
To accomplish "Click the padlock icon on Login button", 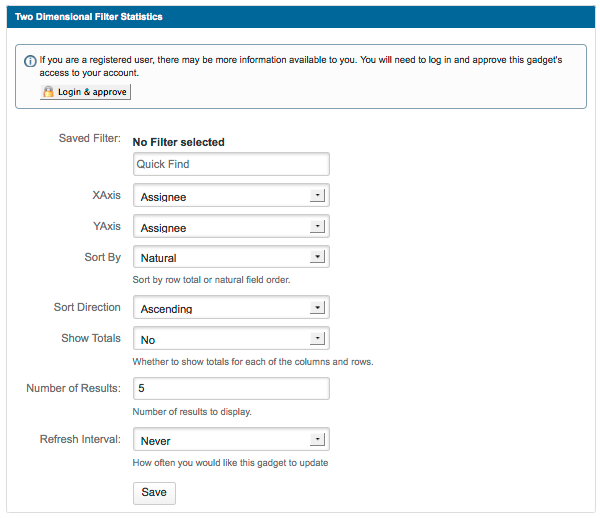I will pyautogui.click(x=48, y=92).
